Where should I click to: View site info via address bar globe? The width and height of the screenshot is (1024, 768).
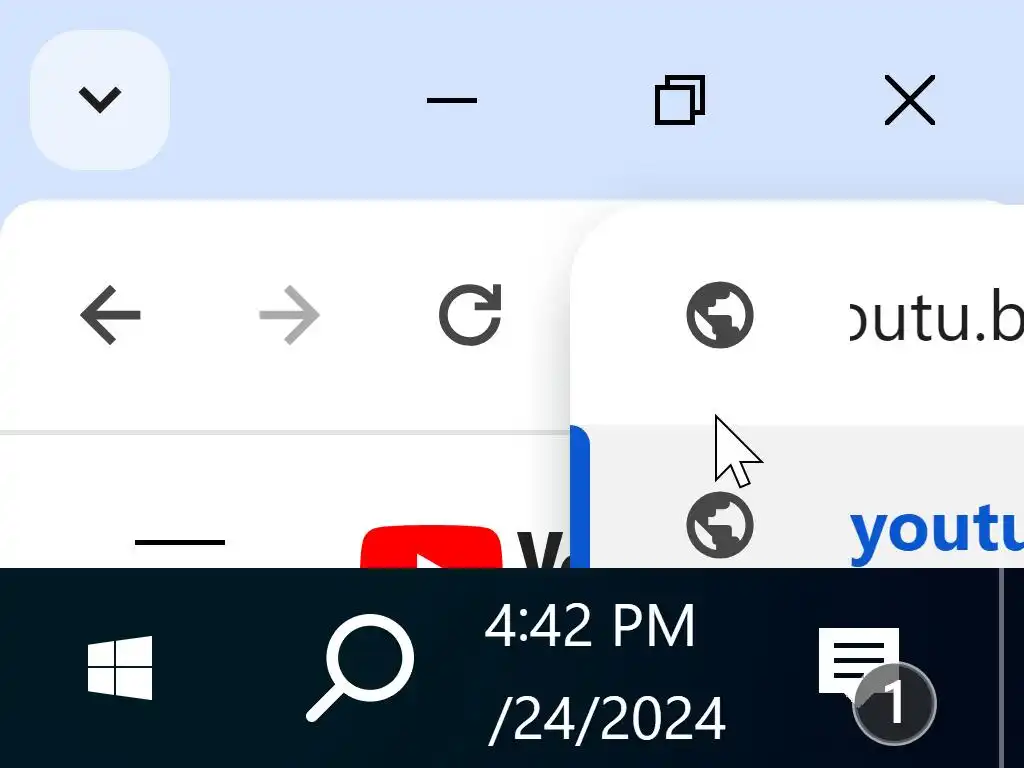click(x=720, y=315)
